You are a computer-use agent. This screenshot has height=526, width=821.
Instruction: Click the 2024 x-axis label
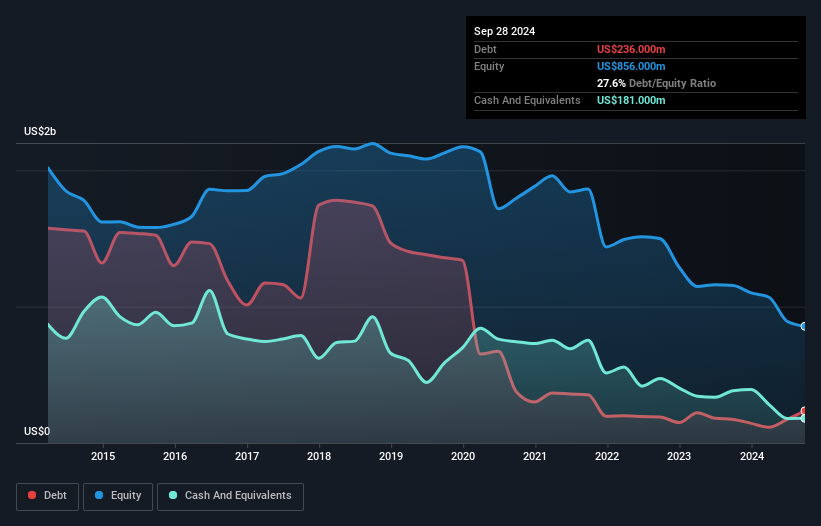click(x=751, y=456)
